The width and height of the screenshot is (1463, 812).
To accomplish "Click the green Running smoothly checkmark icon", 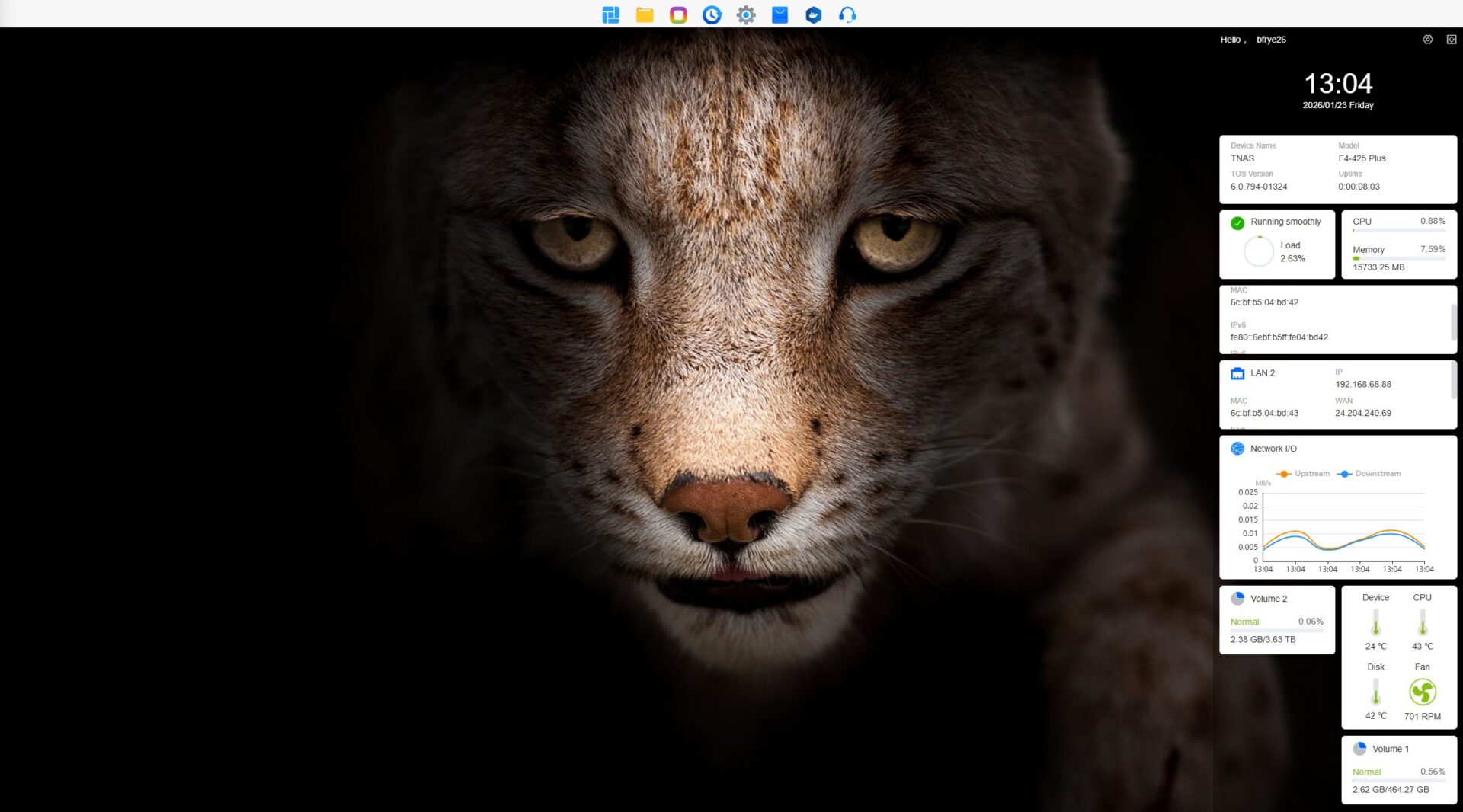I will coord(1237,222).
